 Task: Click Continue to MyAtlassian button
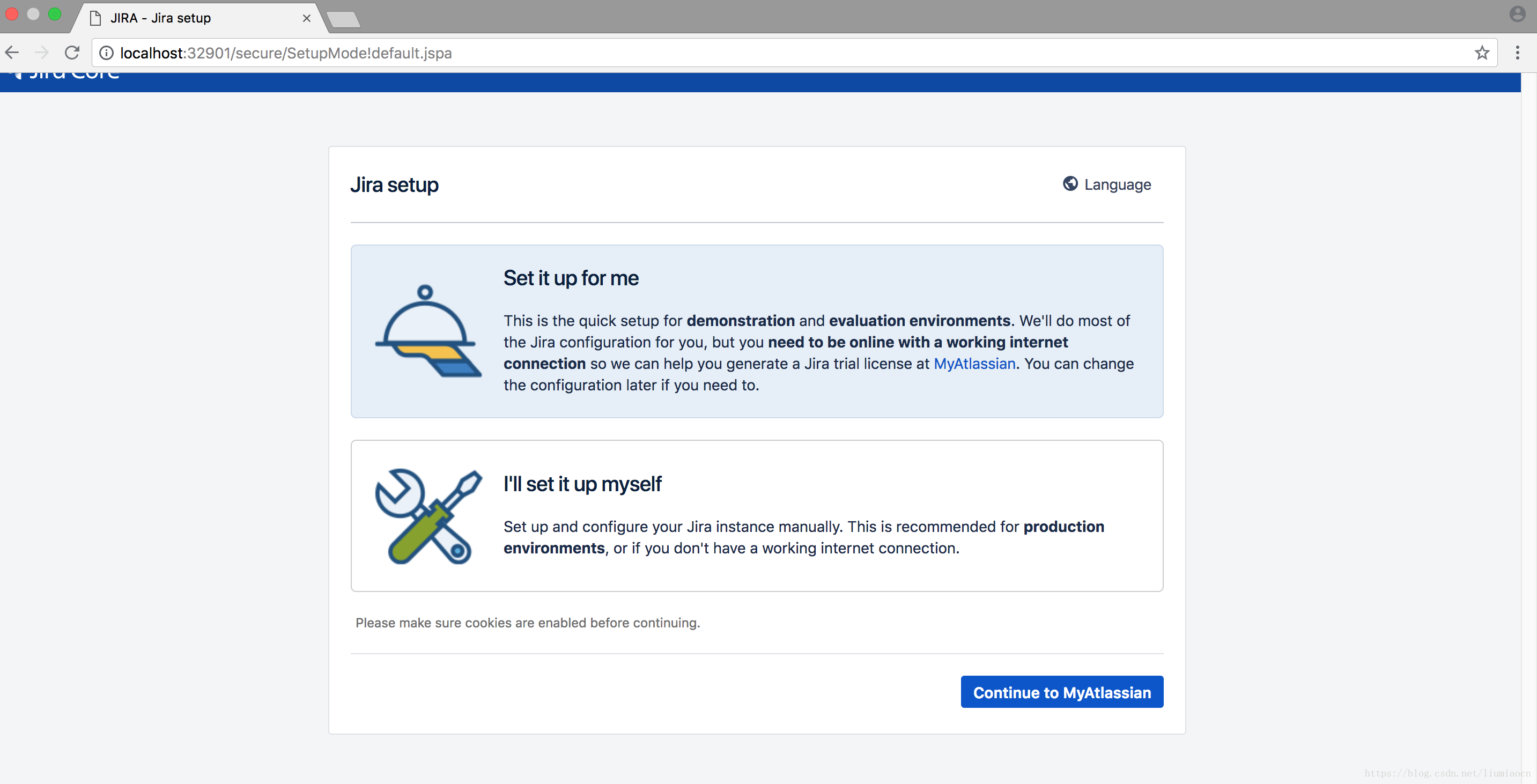(x=1061, y=692)
